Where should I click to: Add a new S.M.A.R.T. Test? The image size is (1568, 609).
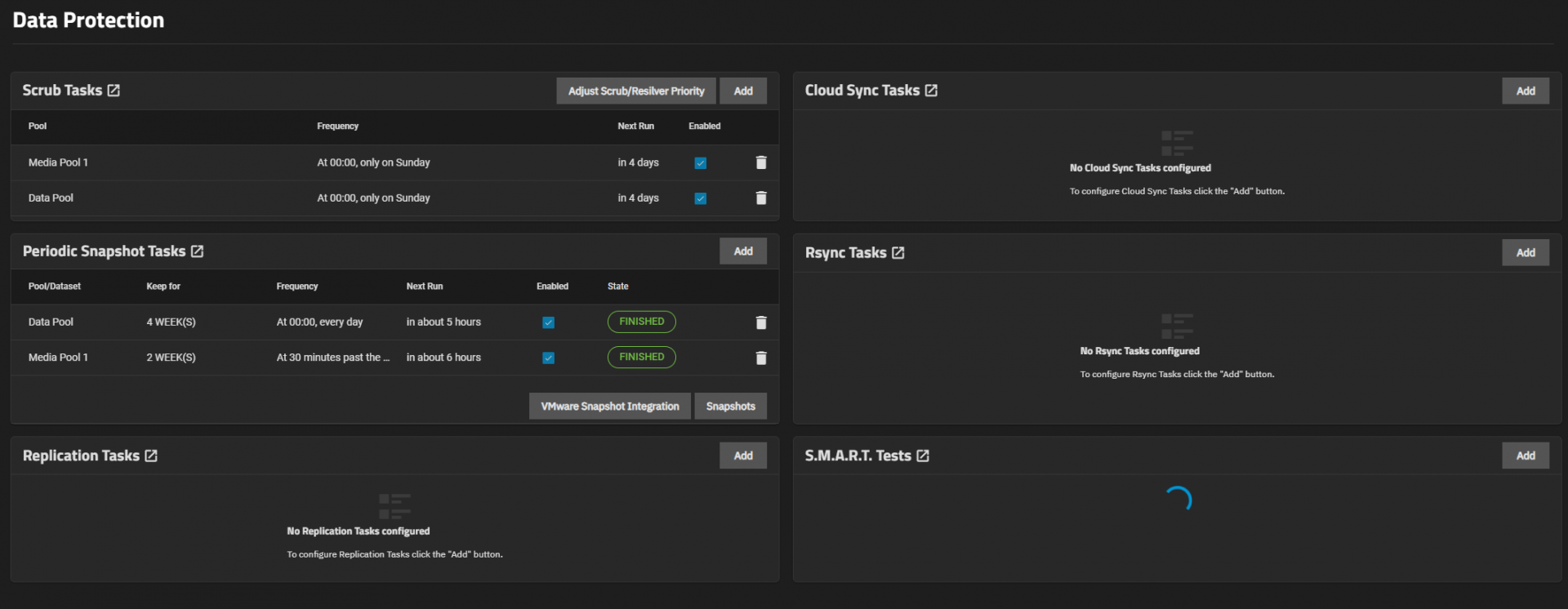click(x=1526, y=456)
